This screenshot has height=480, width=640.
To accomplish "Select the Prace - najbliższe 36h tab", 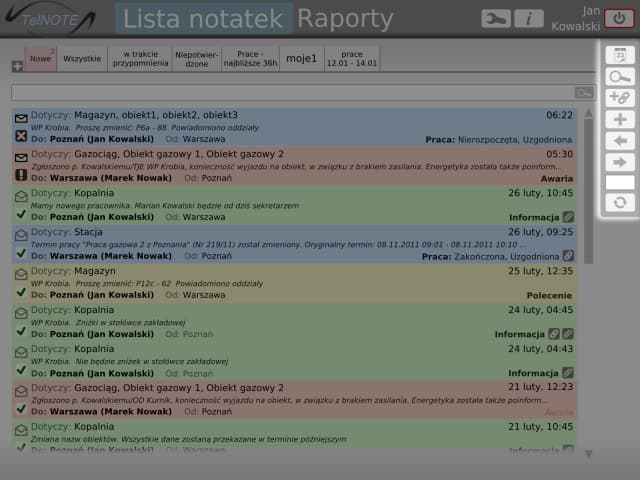I will pos(251,59).
